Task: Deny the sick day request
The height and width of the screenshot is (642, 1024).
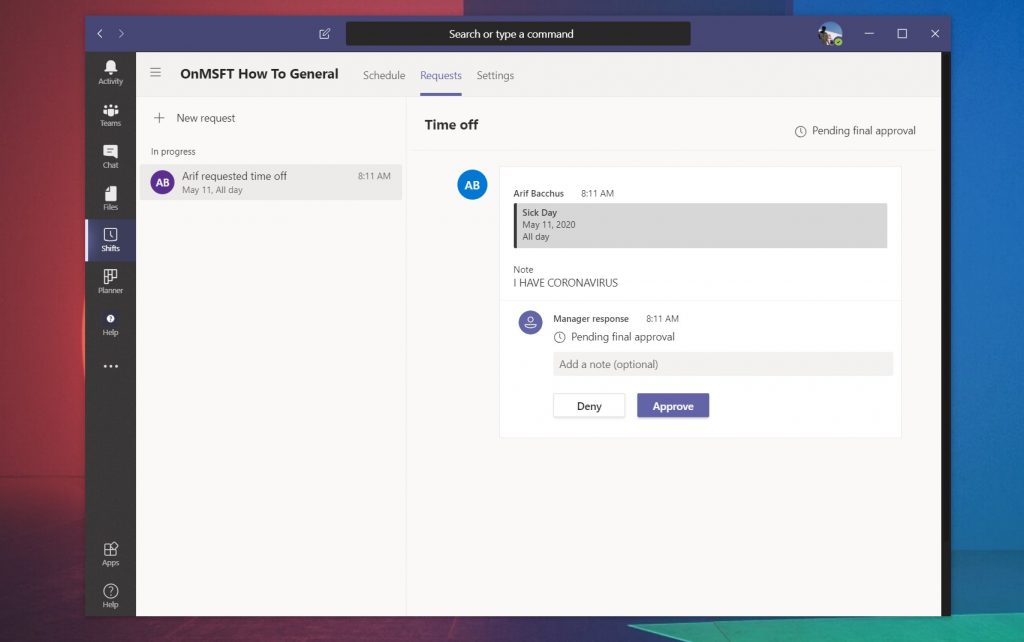Action: coord(588,406)
